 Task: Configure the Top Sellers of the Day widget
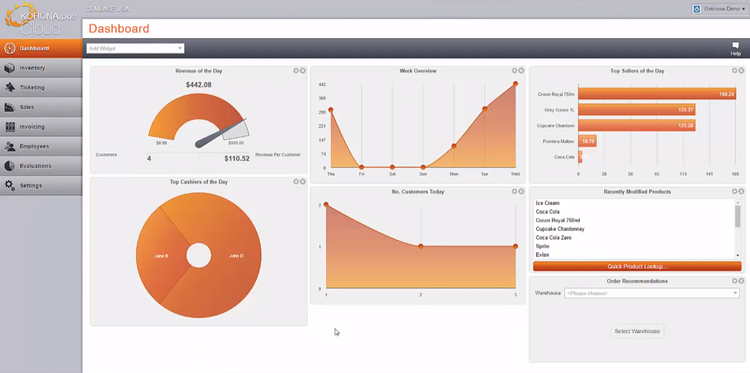click(735, 71)
